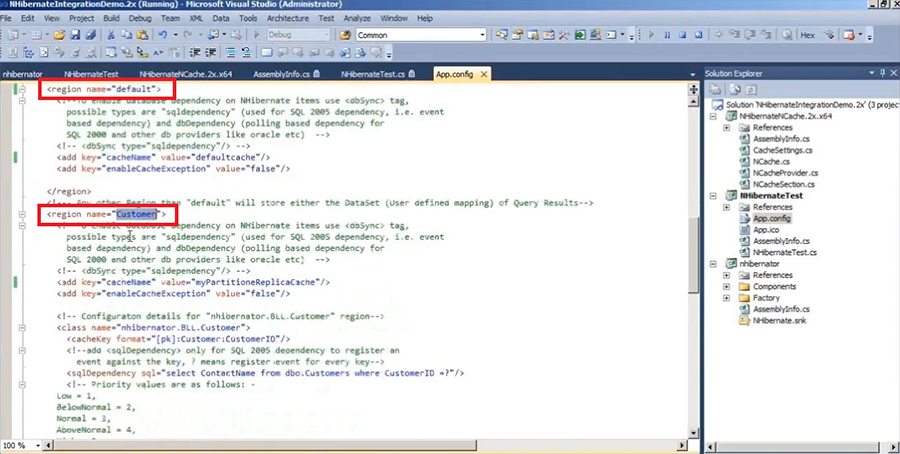Click the Breakpoints window toolbar icon
The height and width of the screenshot is (454, 900).
point(849,35)
